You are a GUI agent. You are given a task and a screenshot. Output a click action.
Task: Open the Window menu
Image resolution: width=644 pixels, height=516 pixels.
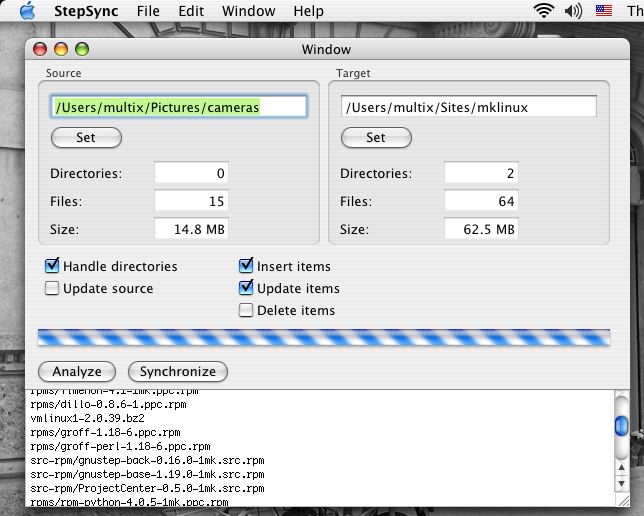pyautogui.click(x=248, y=11)
